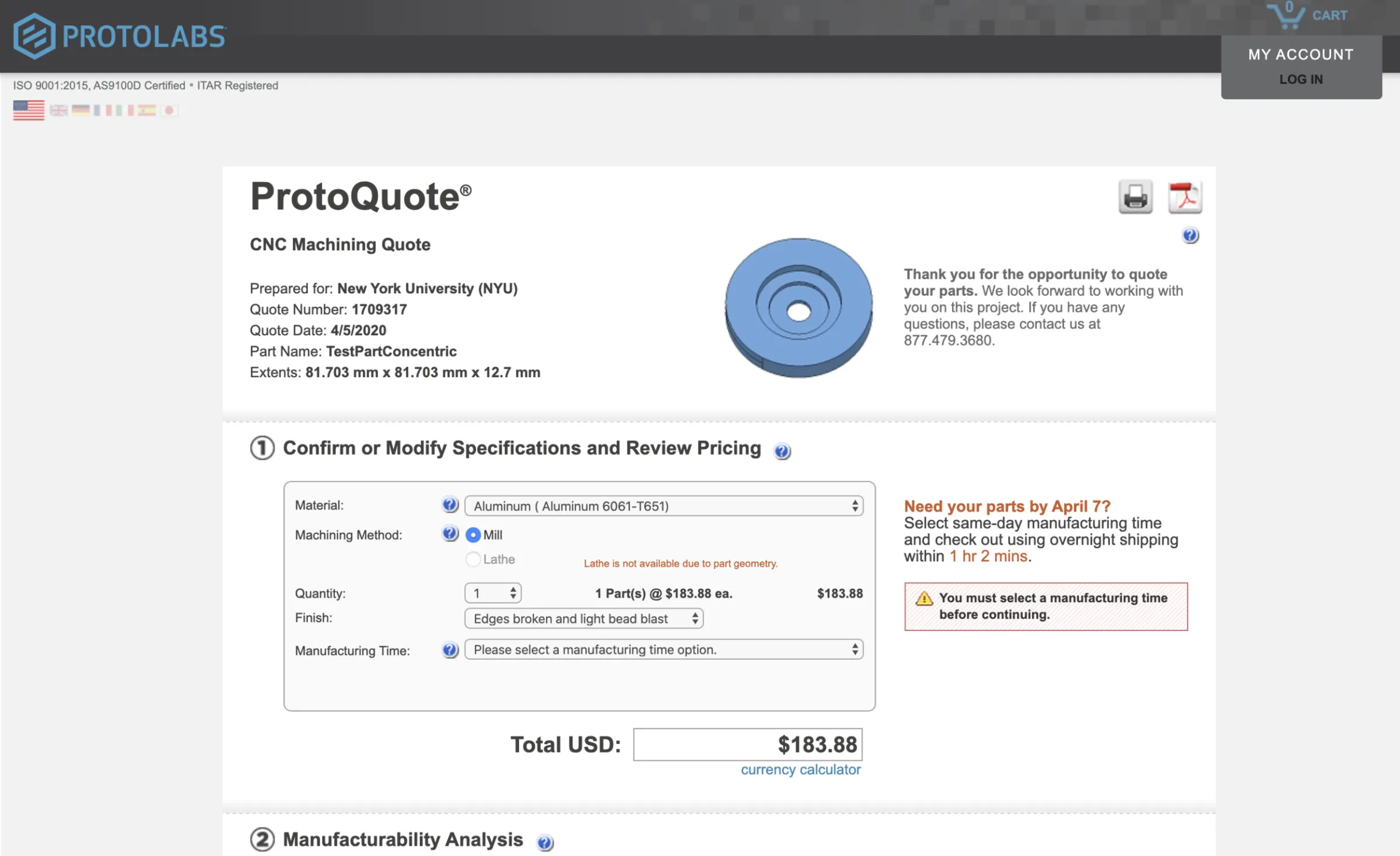Click the Protolabs logo

tap(120, 36)
